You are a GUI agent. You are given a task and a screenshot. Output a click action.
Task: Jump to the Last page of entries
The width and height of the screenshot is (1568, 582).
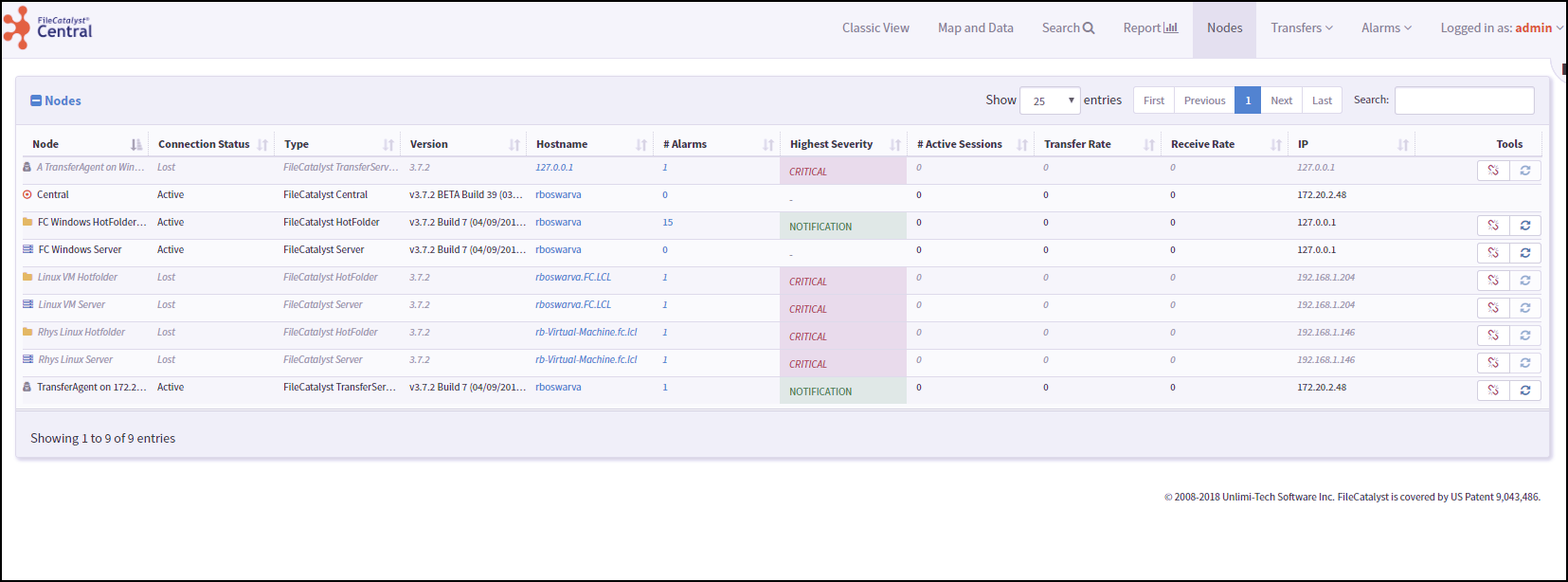coord(1322,100)
